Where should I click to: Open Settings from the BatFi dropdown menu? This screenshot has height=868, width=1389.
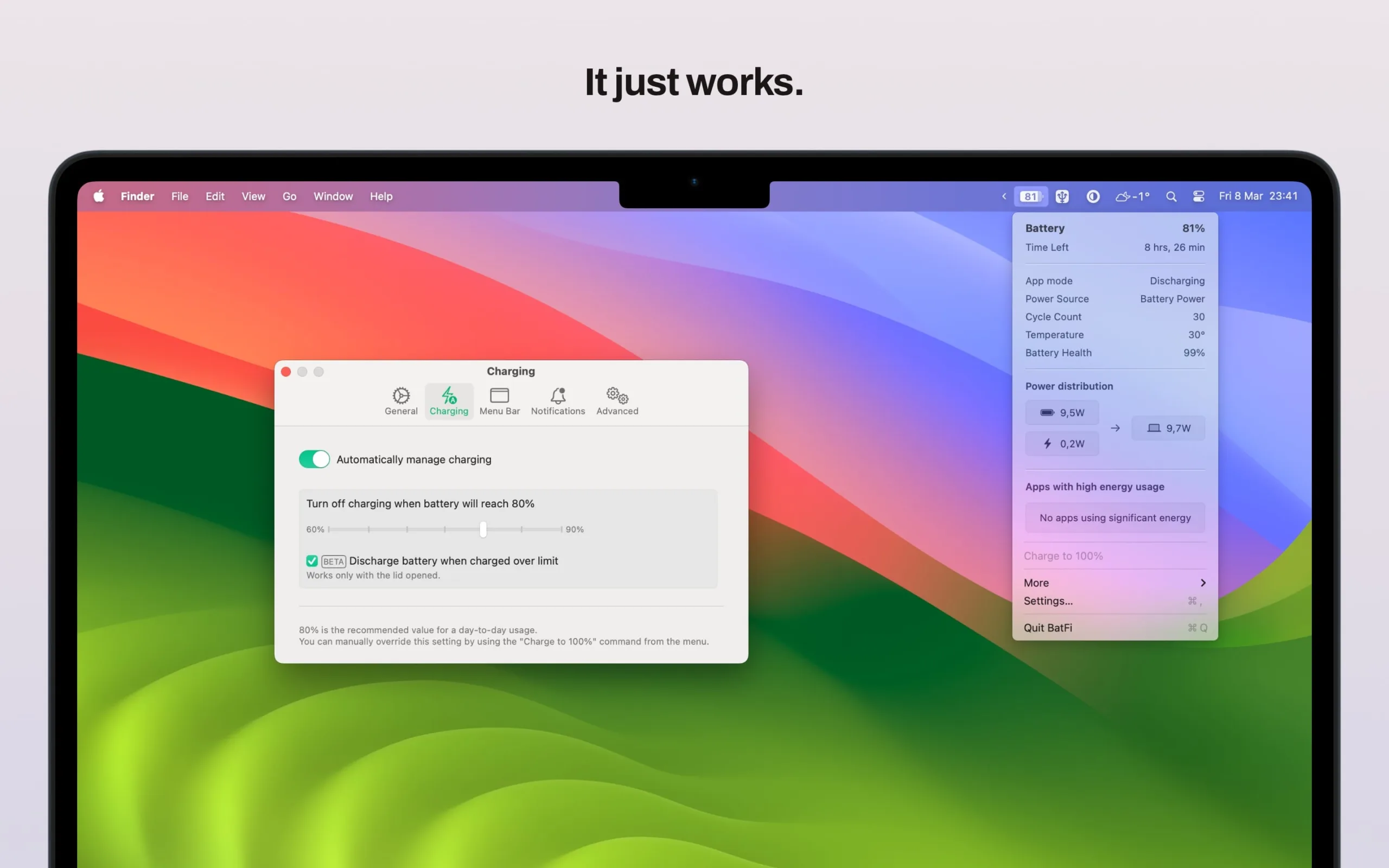(1048, 600)
